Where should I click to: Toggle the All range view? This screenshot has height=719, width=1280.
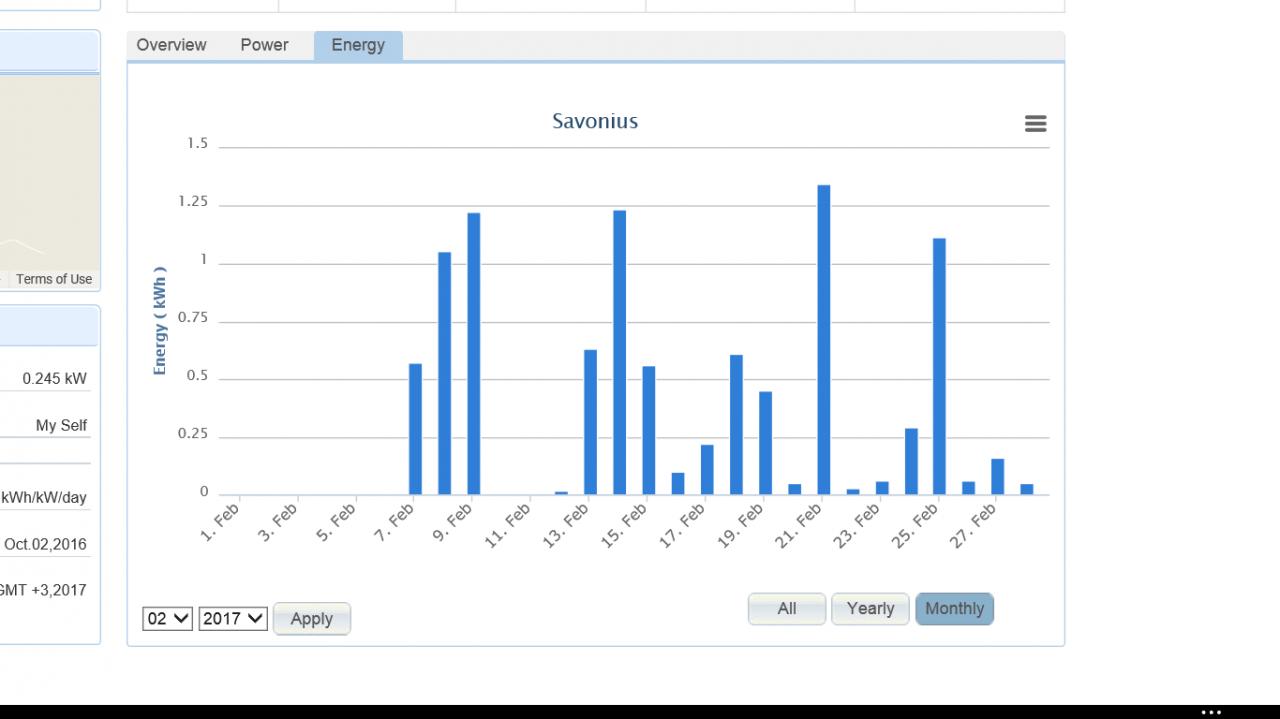[787, 609]
